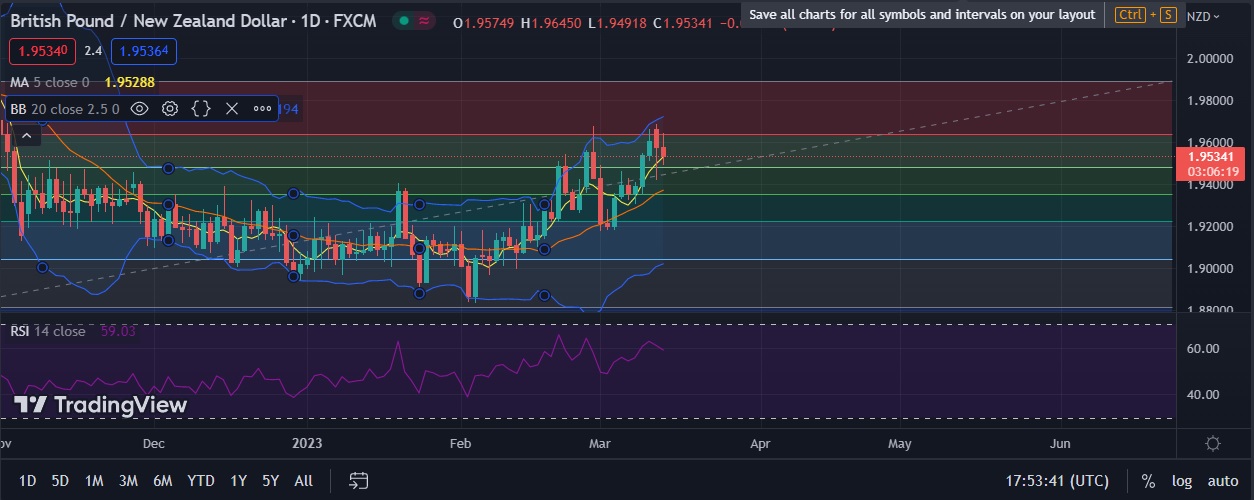Collapse the indicator legend with chevron

(x=27, y=136)
